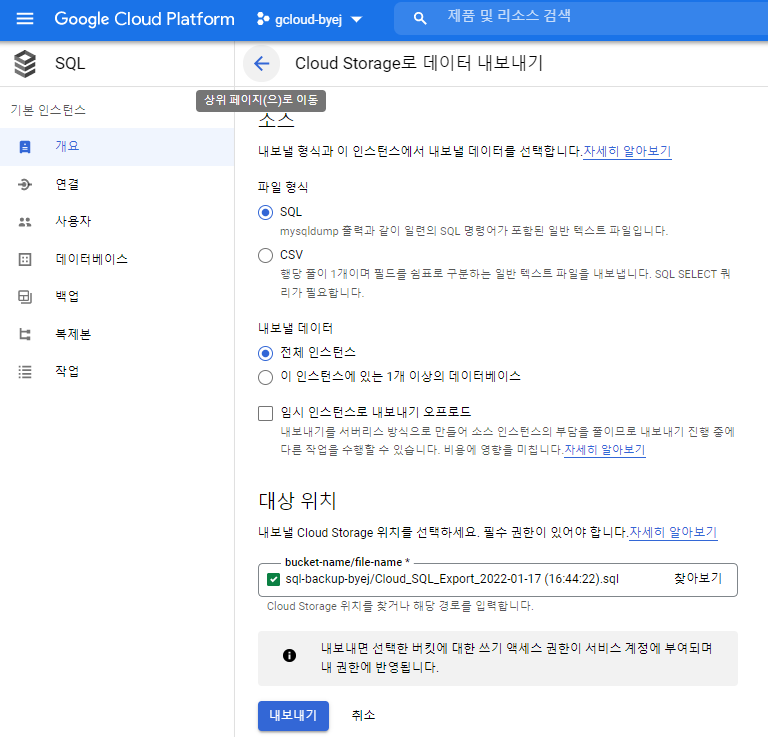Click the 복제본 replica icon
Image resolution: width=768 pixels, height=737 pixels.
point(24,334)
